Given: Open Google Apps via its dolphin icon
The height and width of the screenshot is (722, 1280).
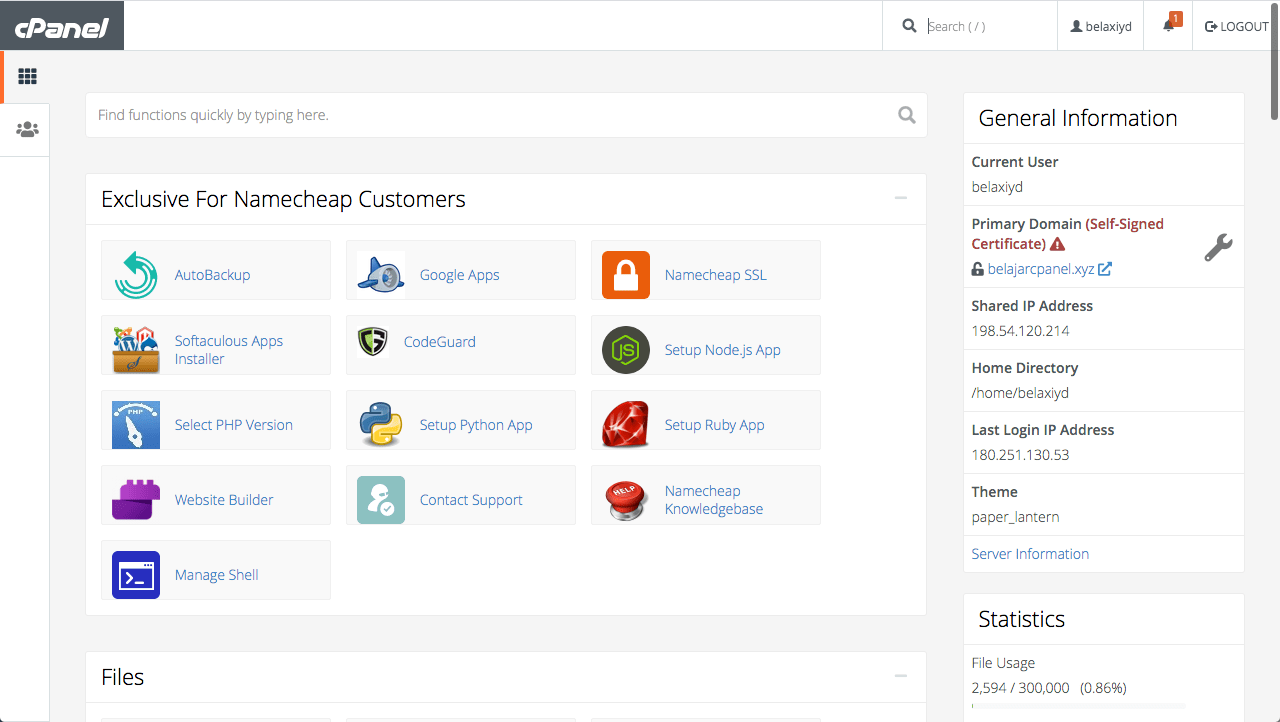Looking at the screenshot, I should (x=380, y=270).
